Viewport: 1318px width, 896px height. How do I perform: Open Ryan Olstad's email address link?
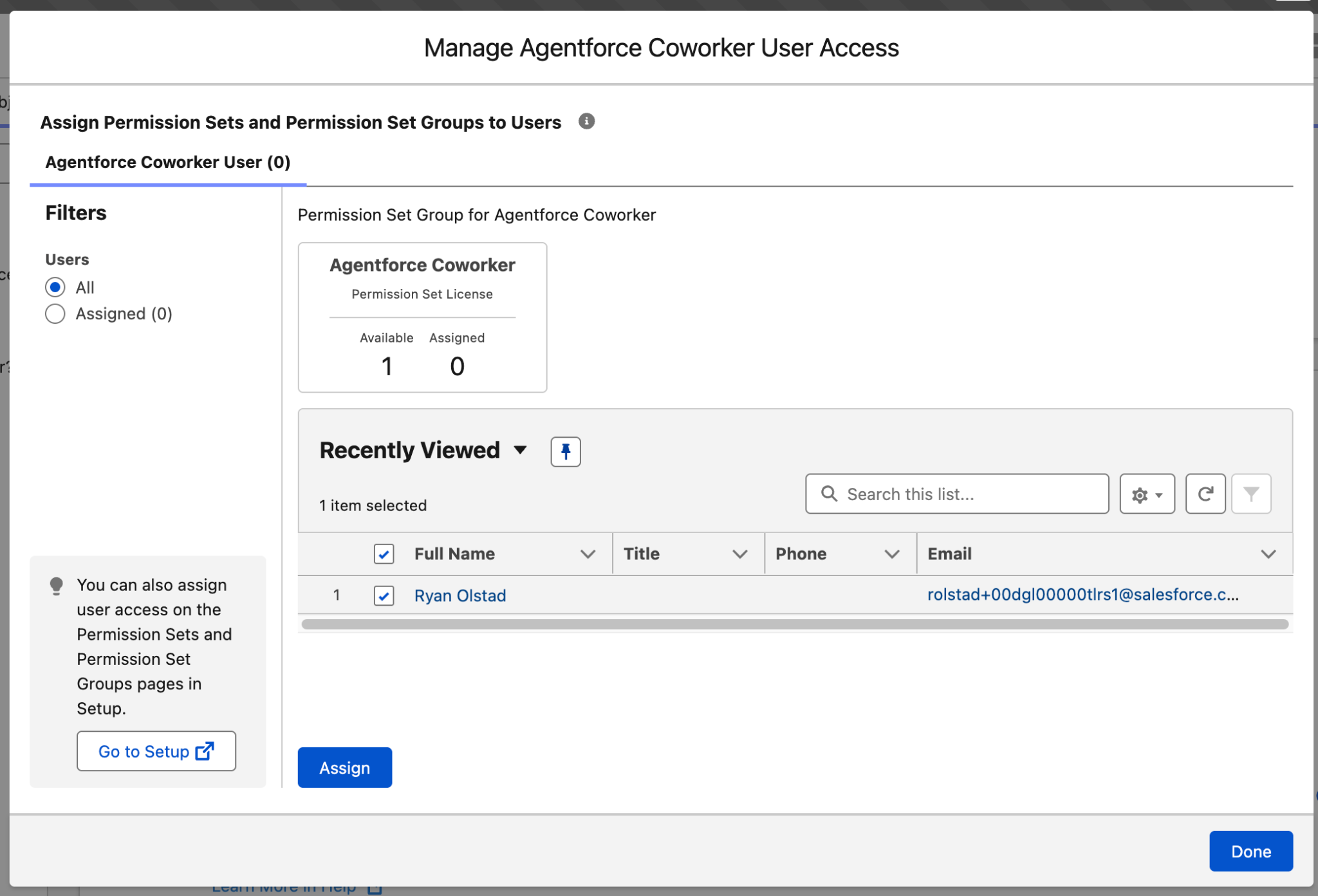[1083, 595]
